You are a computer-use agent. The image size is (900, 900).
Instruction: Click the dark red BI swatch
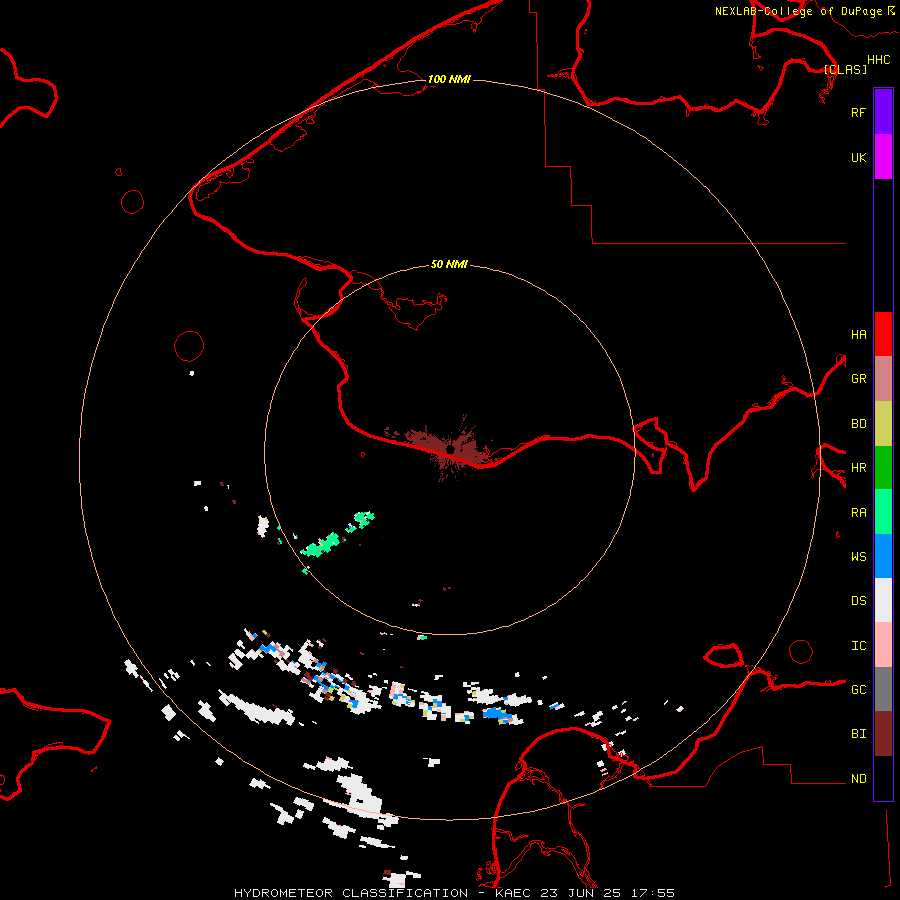point(883,734)
